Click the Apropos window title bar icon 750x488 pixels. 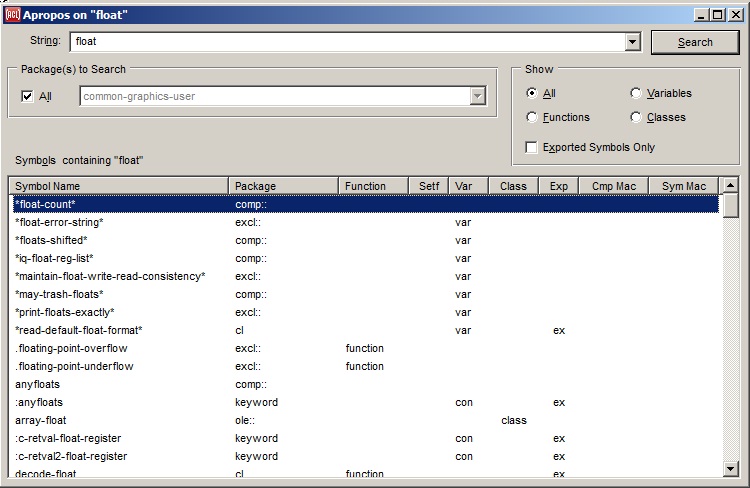pyautogui.click(x=14, y=15)
